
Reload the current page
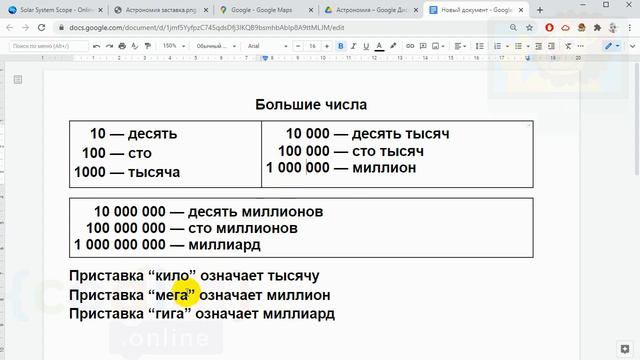(41, 28)
